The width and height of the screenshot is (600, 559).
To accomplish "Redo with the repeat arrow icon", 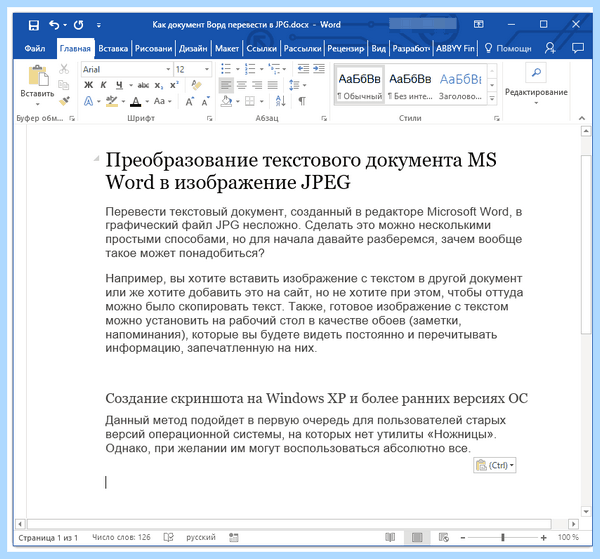I will 78,25.
